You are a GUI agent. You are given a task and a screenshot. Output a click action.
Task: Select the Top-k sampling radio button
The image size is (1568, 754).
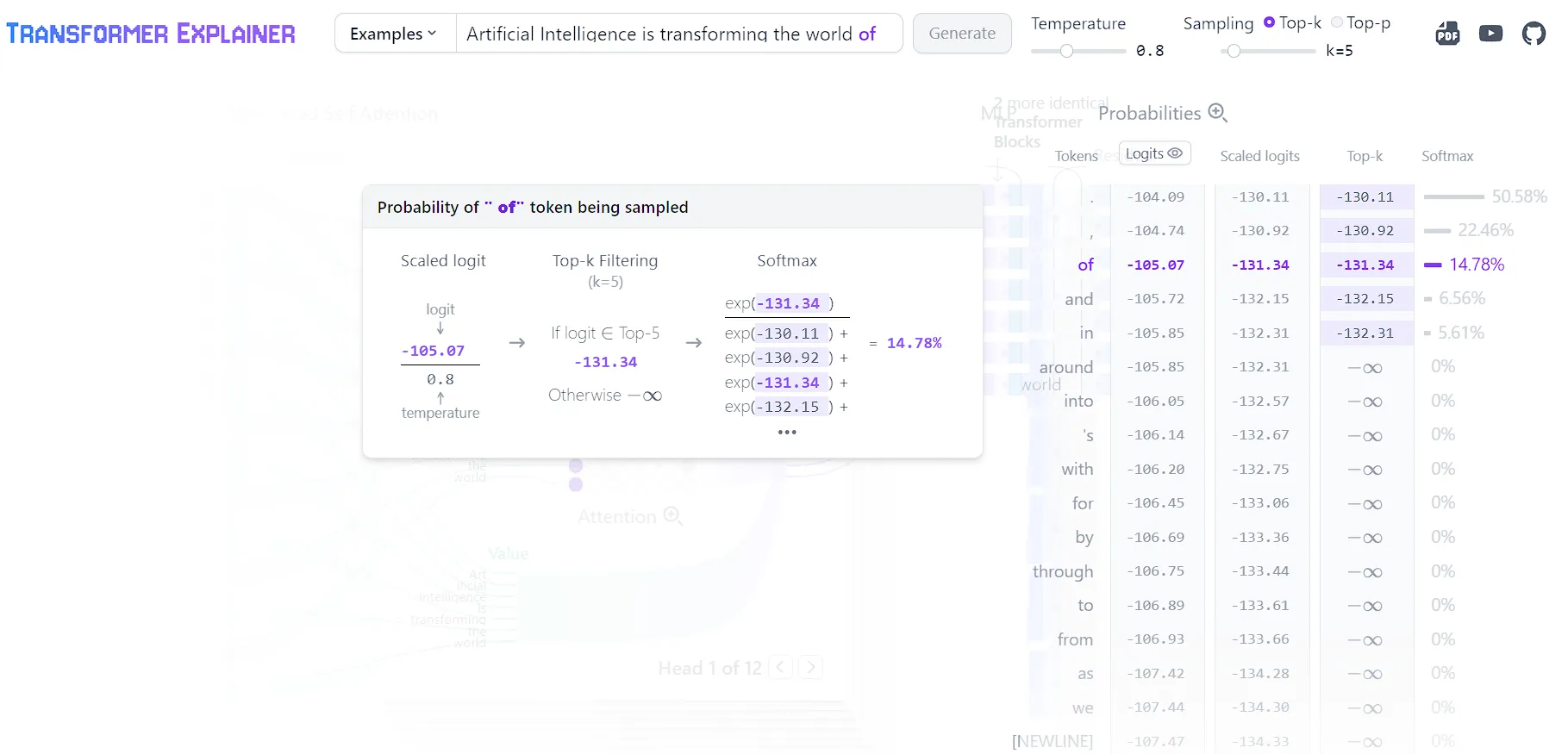1269,22
